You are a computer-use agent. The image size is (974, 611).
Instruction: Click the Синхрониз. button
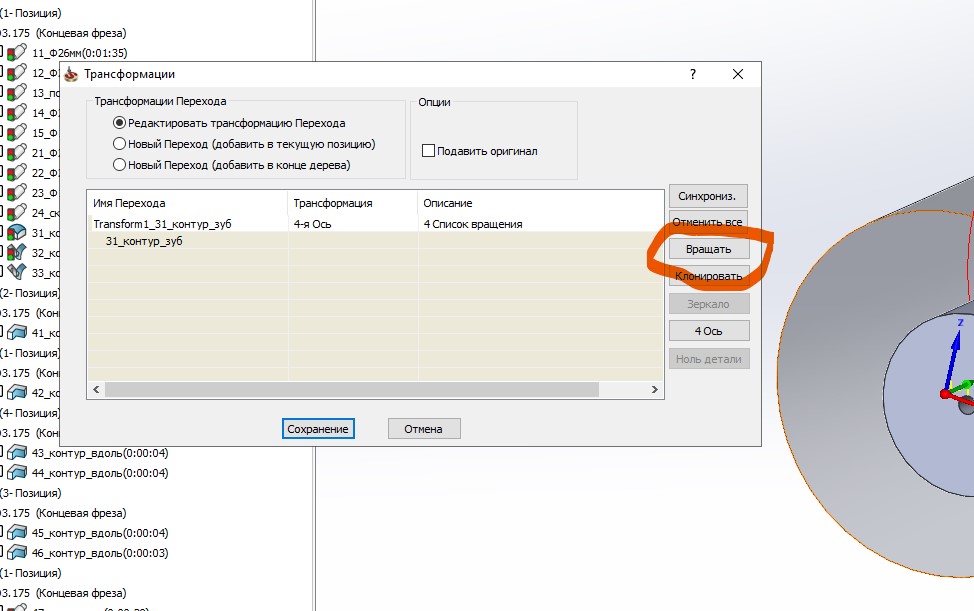(708, 196)
